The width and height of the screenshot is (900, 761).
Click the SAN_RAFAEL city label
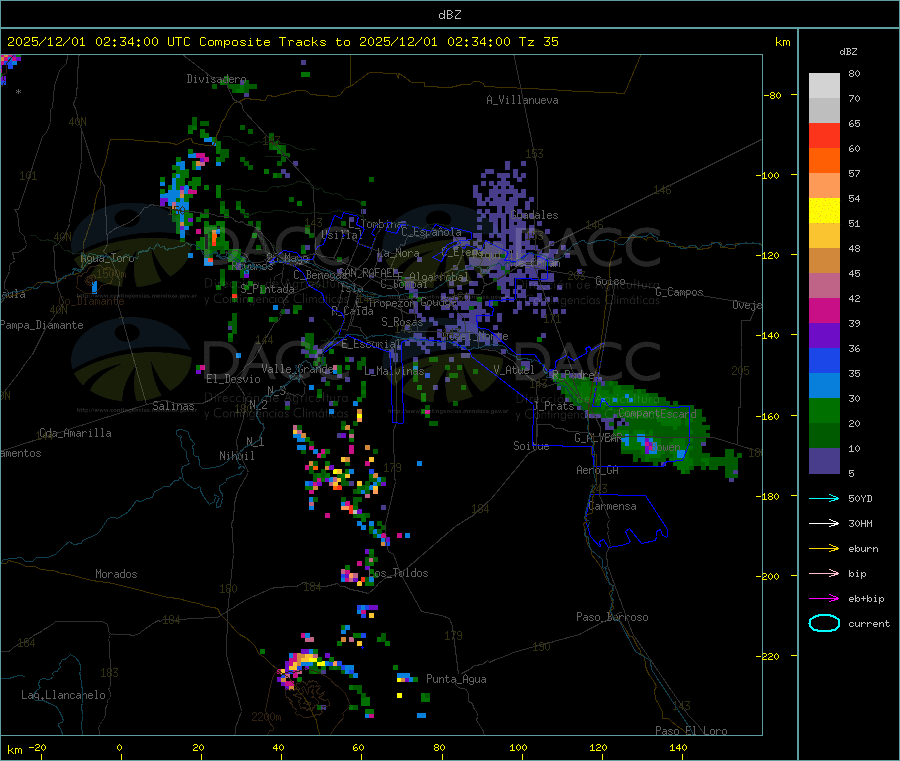pyautogui.click(x=367, y=273)
